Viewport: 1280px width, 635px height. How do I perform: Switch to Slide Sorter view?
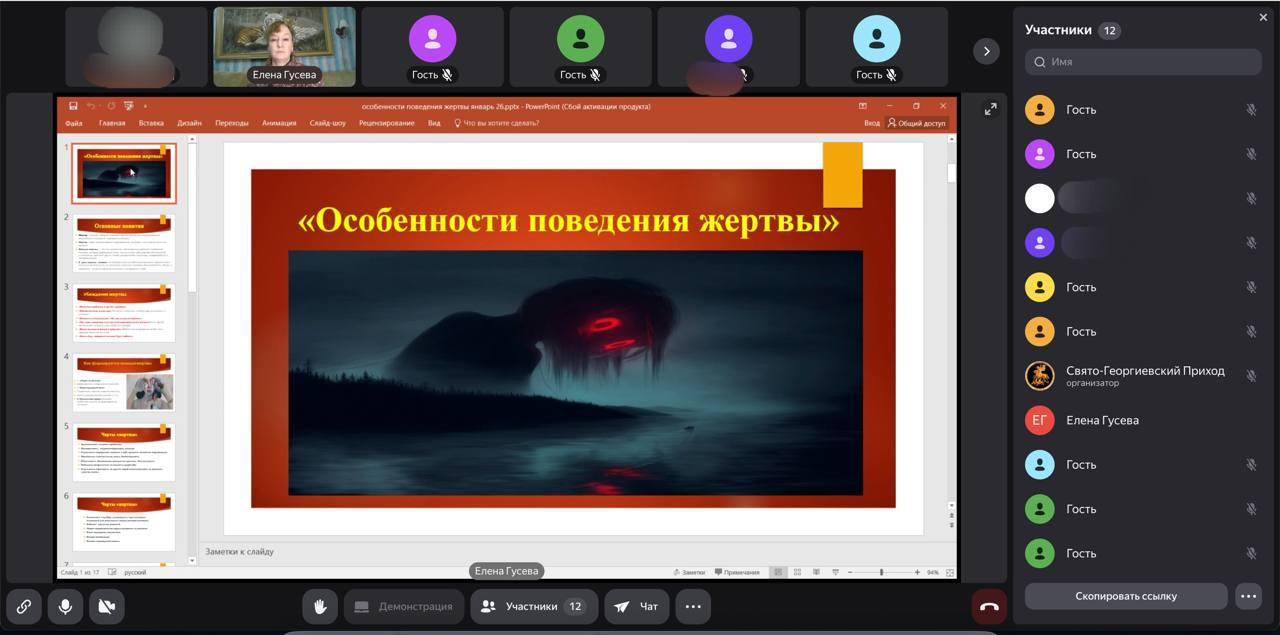pos(796,572)
